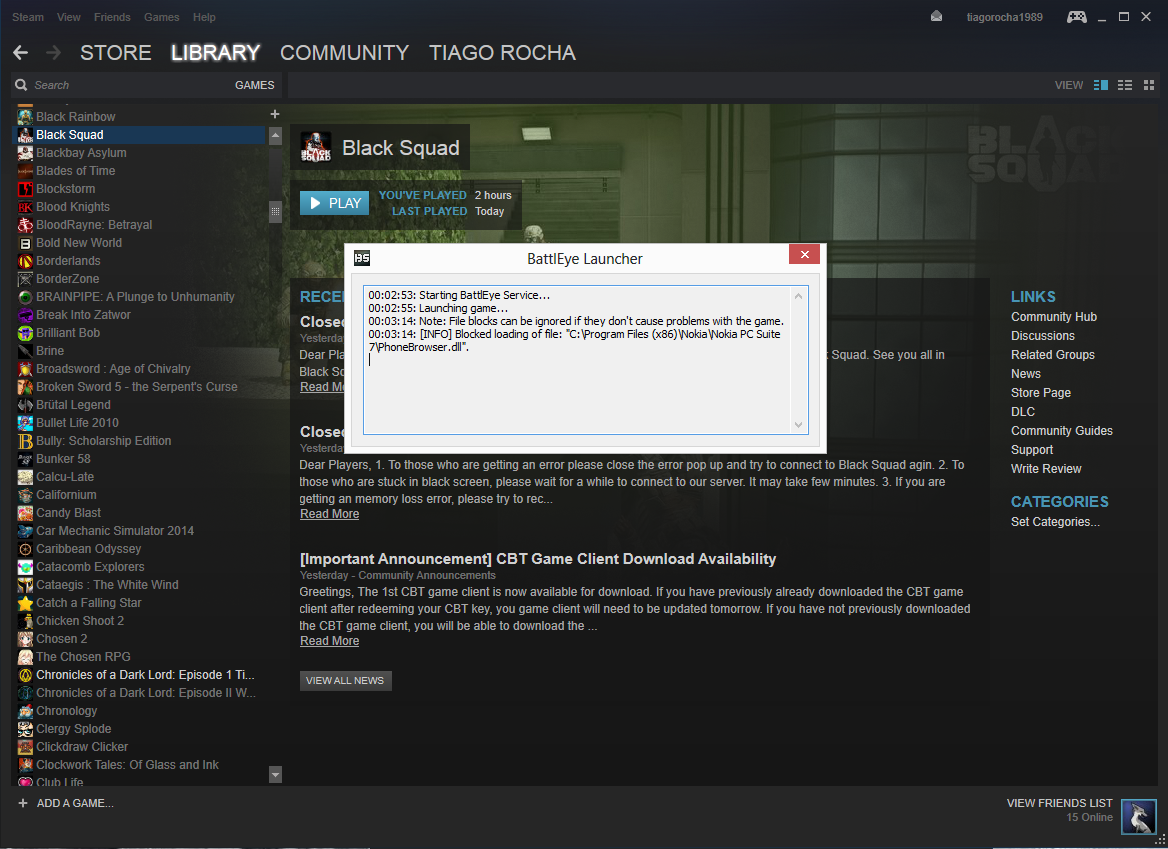The height and width of the screenshot is (849, 1168).
Task: Switch to detail view layout
Action: [1101, 85]
